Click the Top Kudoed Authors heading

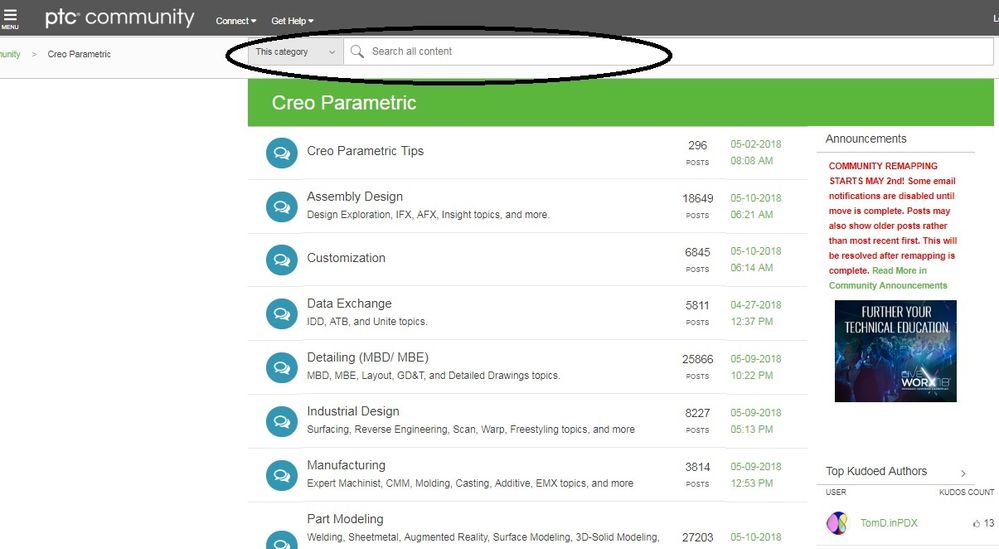pos(876,471)
